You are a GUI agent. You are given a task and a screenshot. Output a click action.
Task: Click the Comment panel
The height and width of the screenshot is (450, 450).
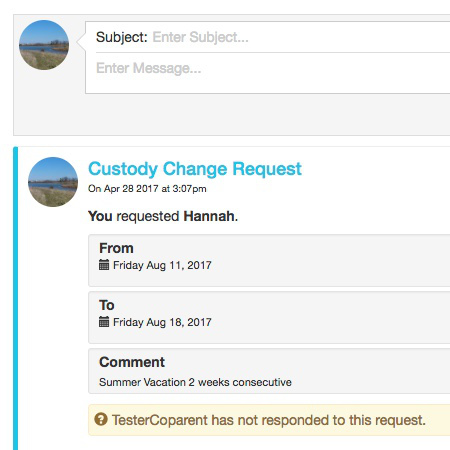(269, 371)
